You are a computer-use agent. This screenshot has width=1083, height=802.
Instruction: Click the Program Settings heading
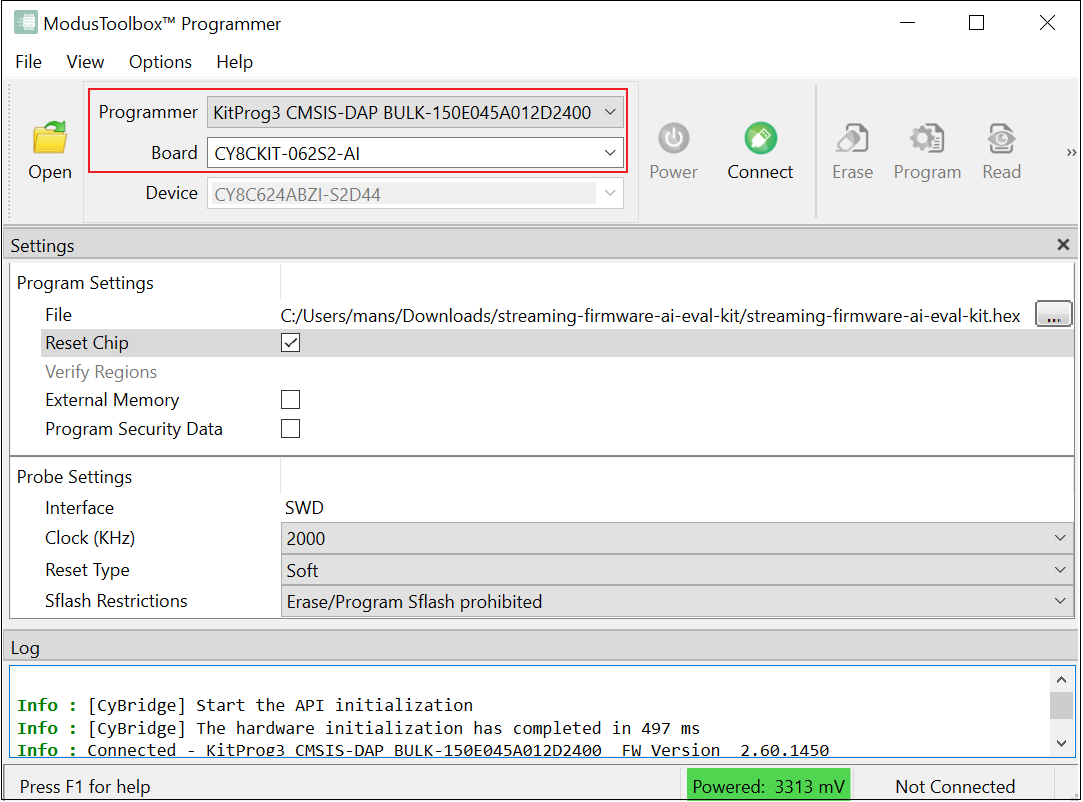[x=85, y=283]
